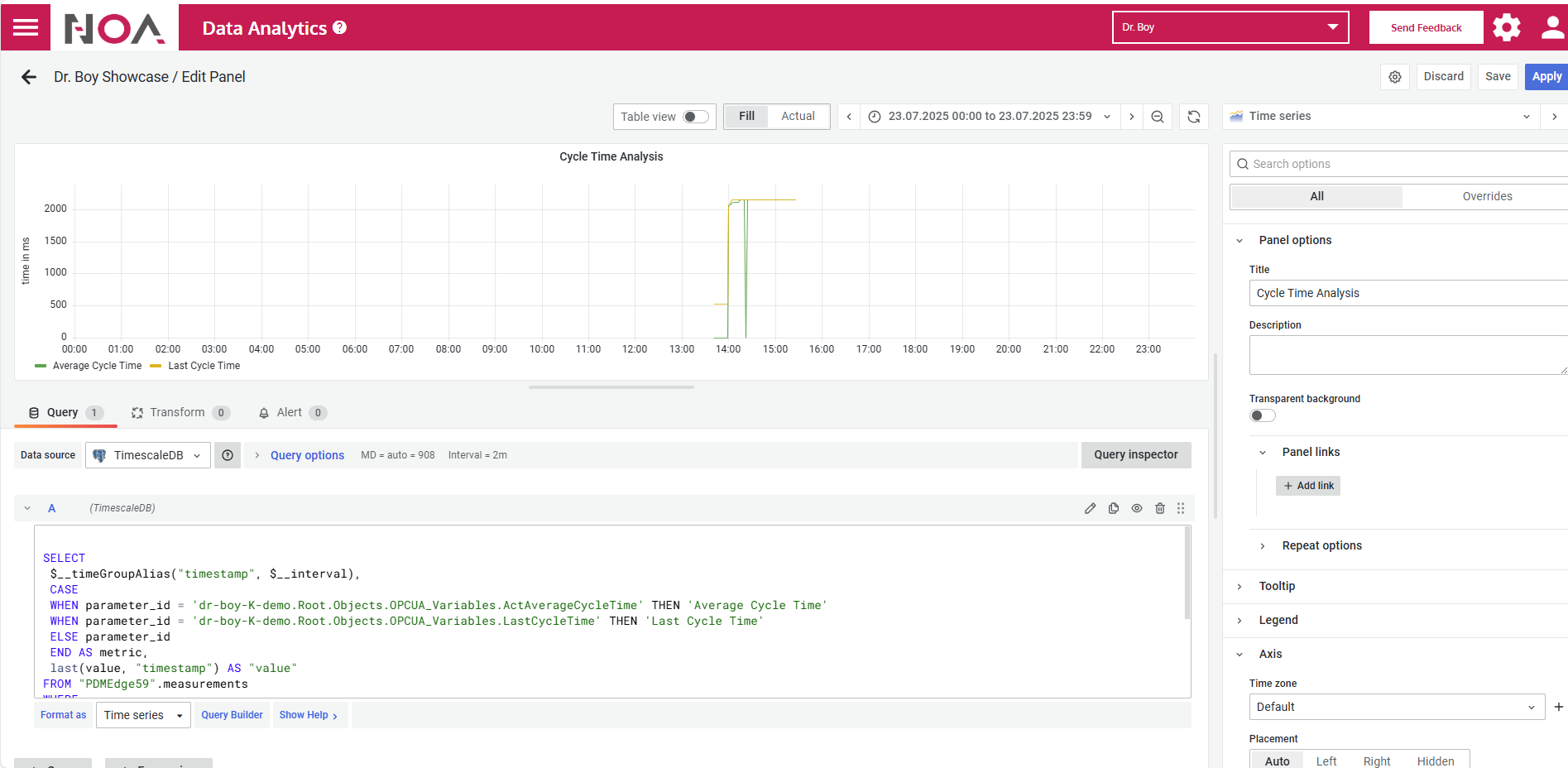The height and width of the screenshot is (768, 1568).
Task: Edit query A name with pencil icon
Action: (1091, 508)
